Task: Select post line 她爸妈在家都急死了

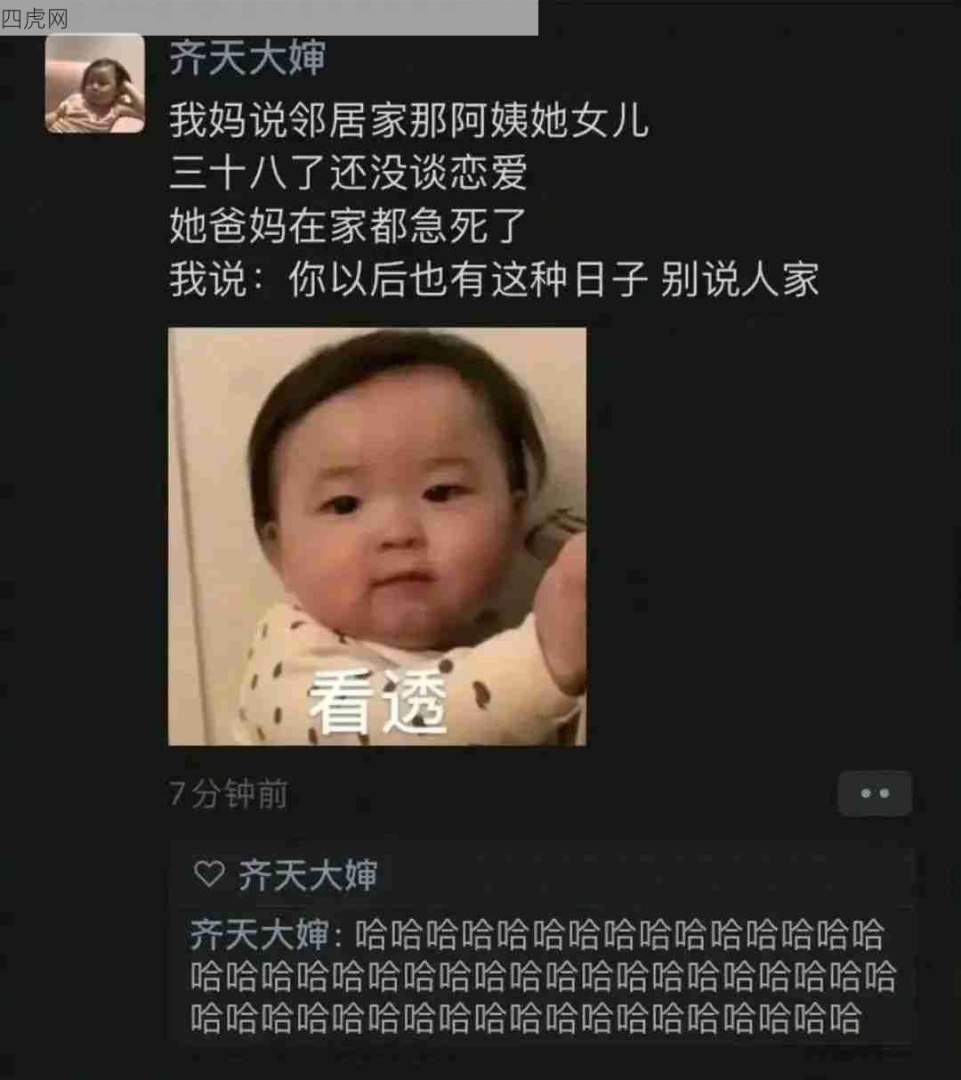Action: (349, 225)
